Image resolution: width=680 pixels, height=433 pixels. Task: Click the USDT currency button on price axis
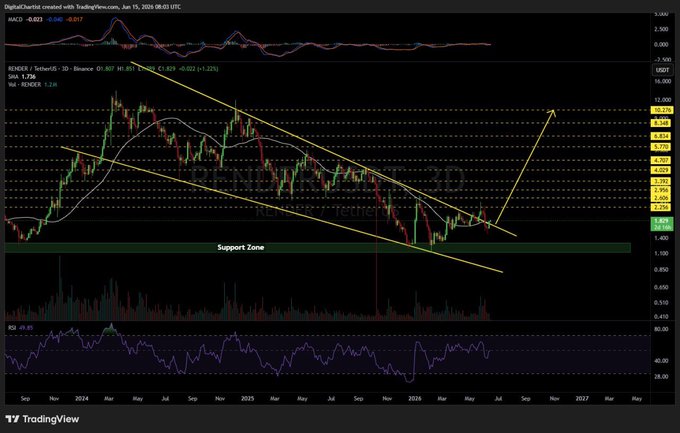pos(662,70)
